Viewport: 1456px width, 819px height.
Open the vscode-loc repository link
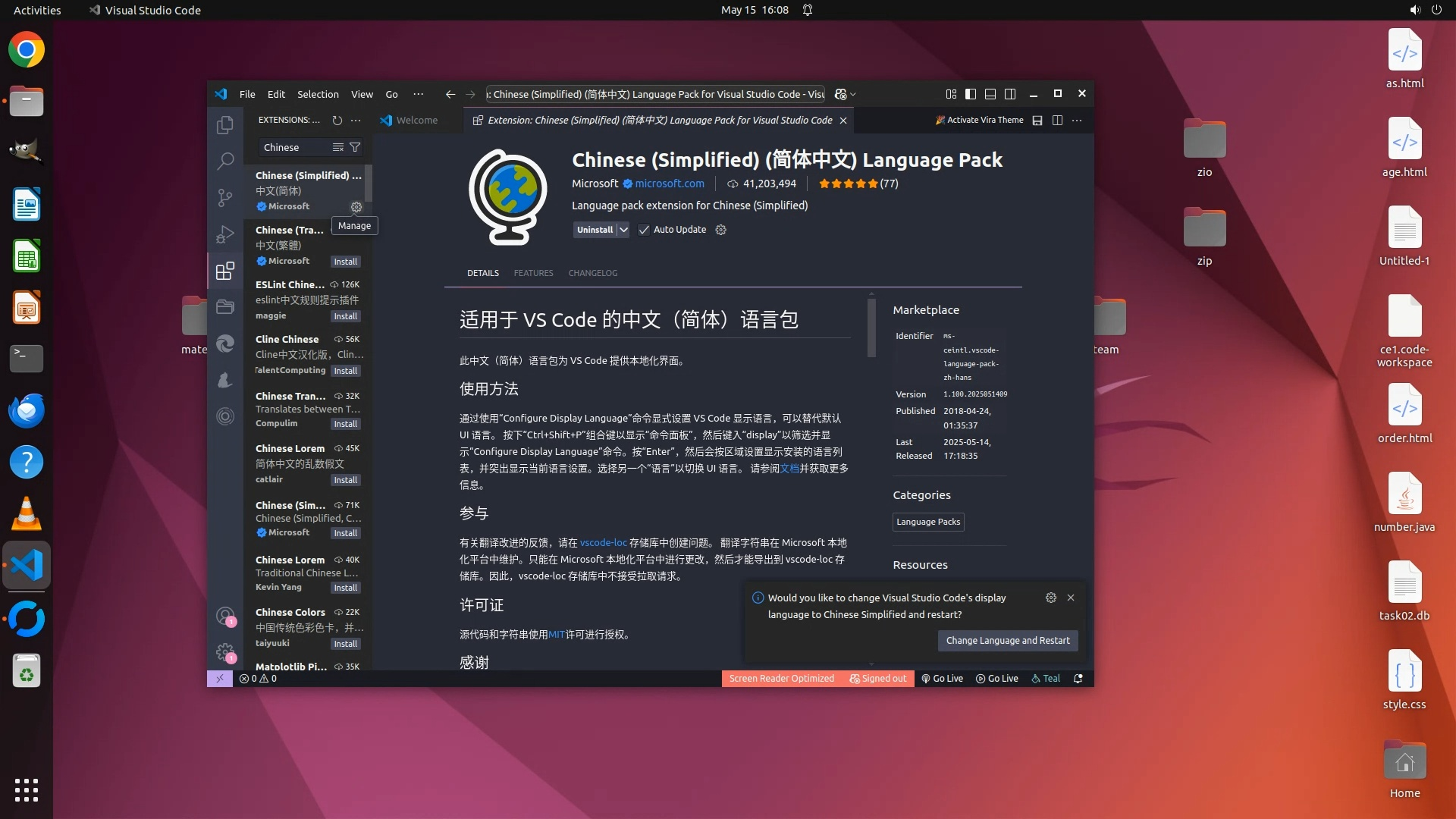click(603, 543)
